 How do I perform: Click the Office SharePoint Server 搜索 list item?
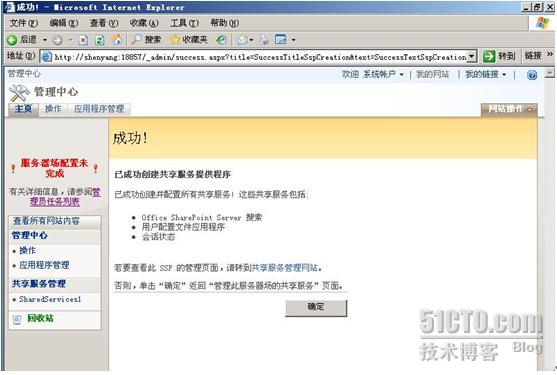pos(202,218)
